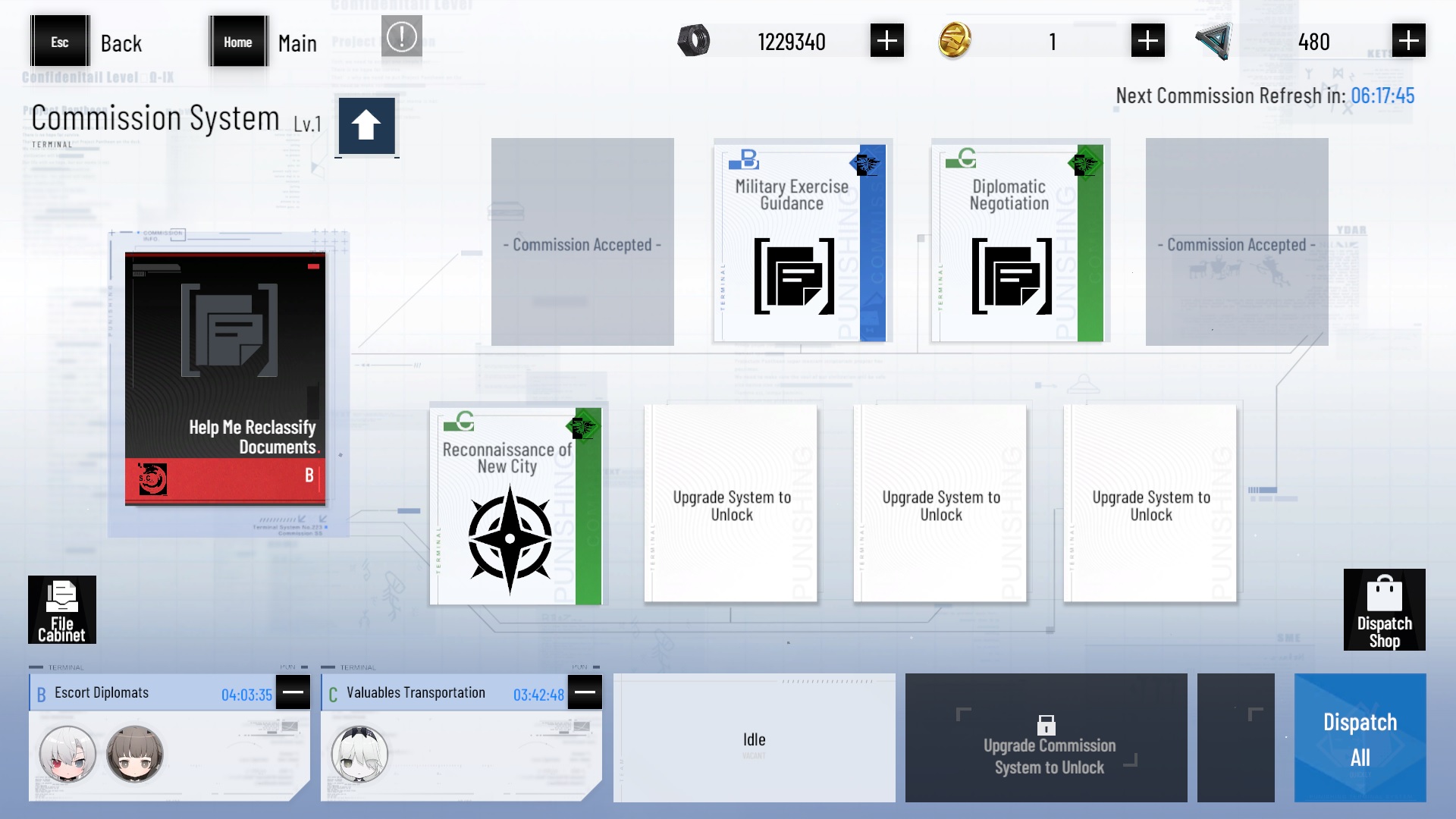Click brown-haired character in Escort Diplomats
Screen dimensions: 1456x819
click(135, 754)
